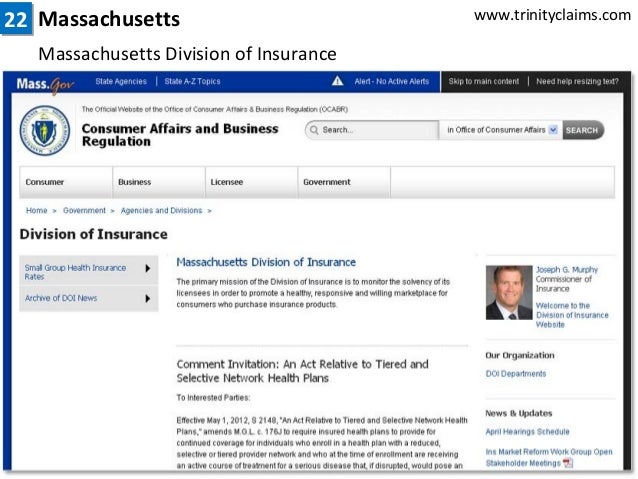The height and width of the screenshot is (479, 638).
Task: Click the alert warning triangle icon
Action: click(337, 81)
